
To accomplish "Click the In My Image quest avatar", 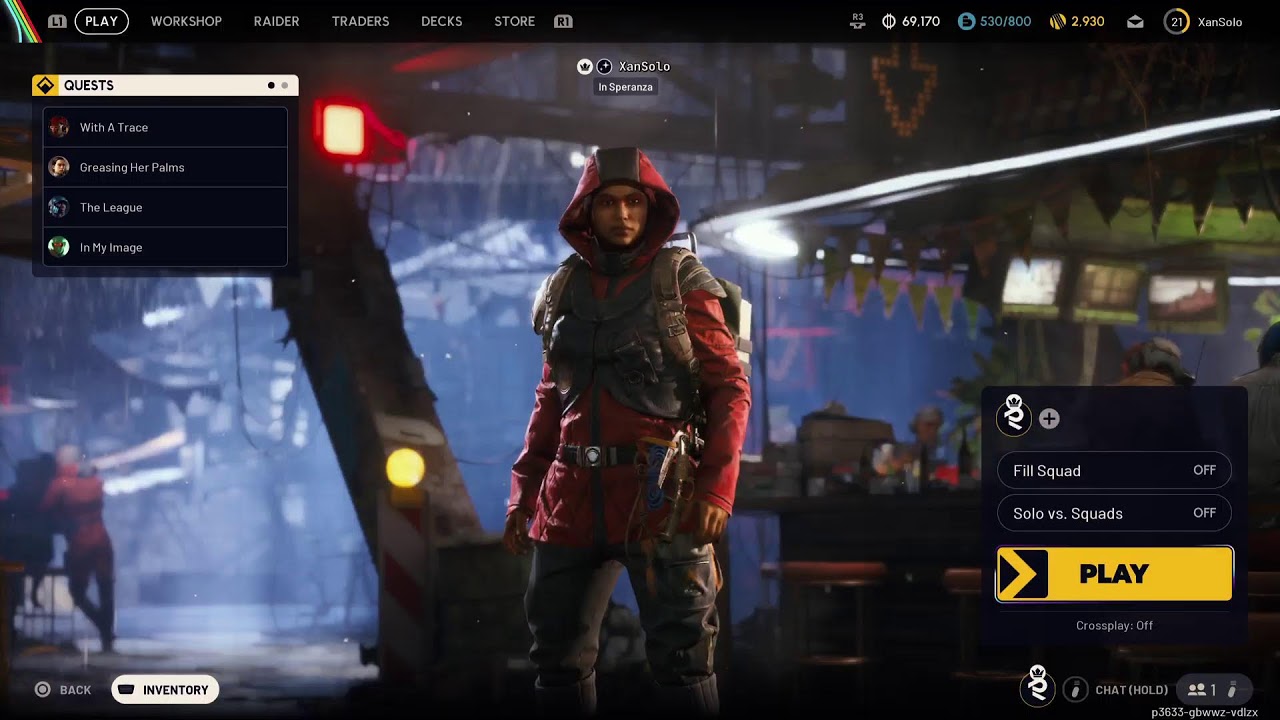I will click(59, 247).
